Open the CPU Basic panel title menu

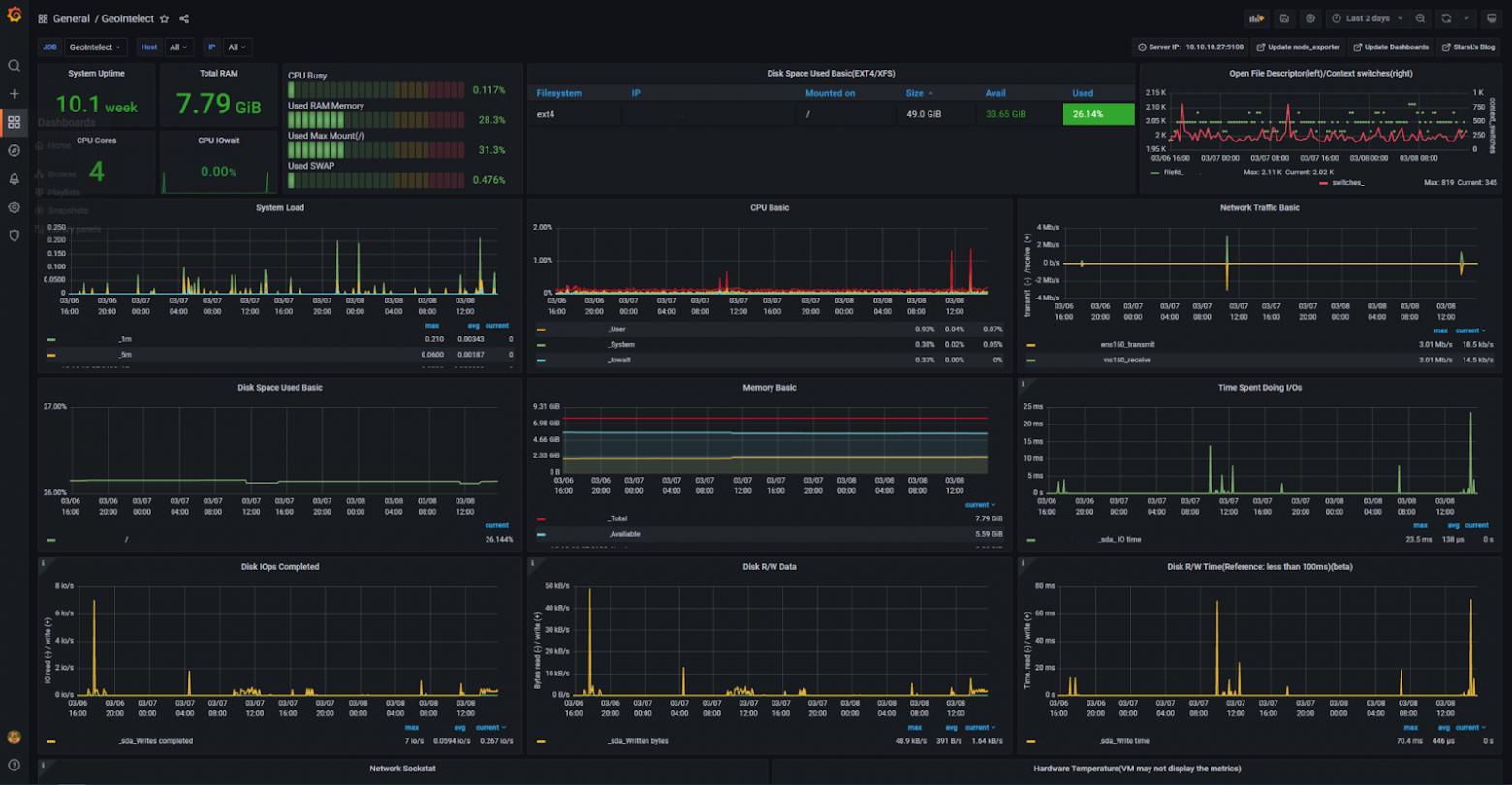point(770,207)
